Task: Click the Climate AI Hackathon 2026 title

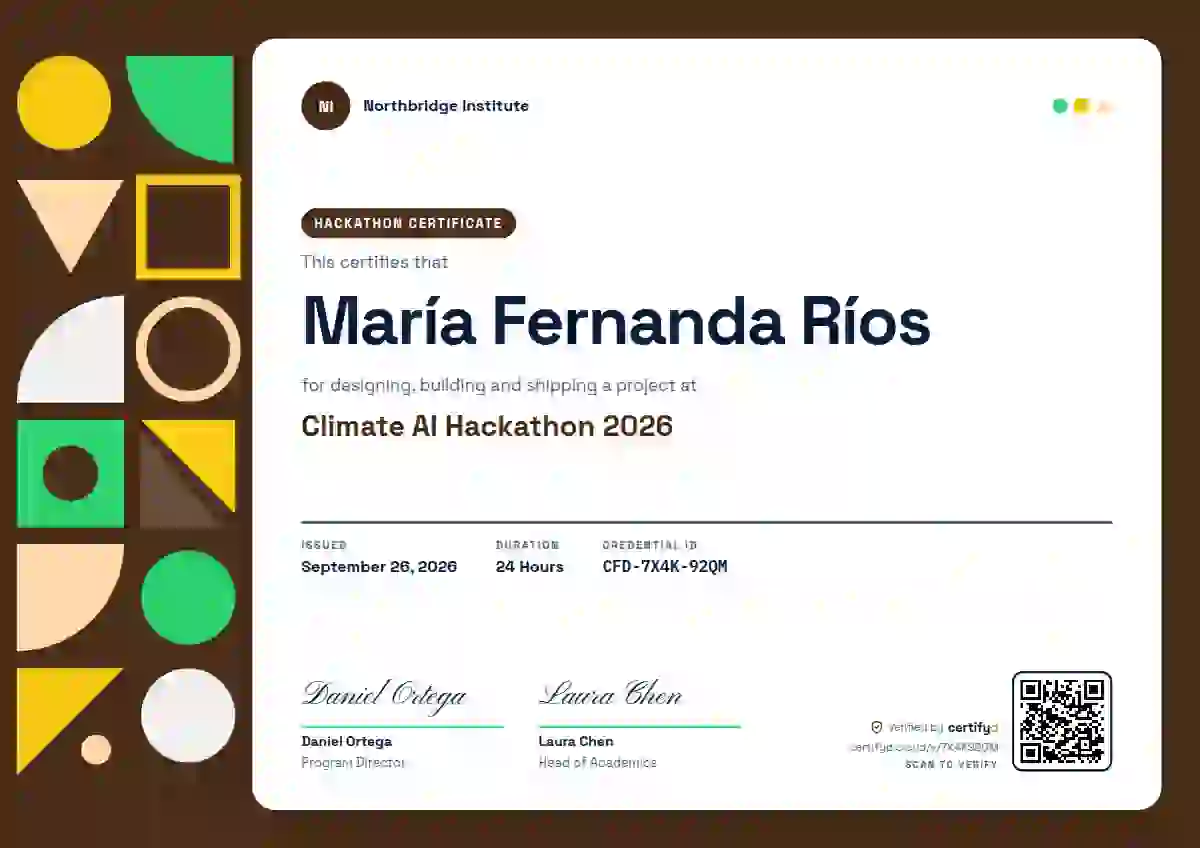Action: coord(487,426)
